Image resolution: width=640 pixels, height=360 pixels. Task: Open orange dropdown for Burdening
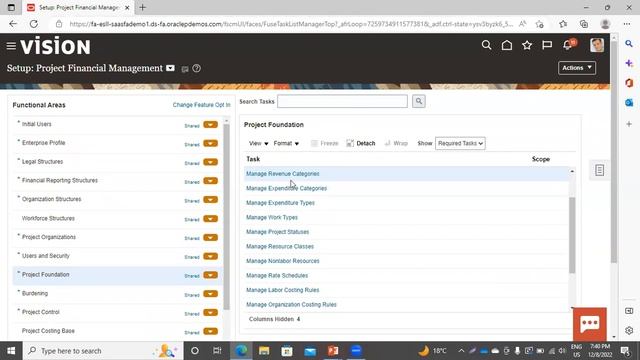[x=211, y=293]
